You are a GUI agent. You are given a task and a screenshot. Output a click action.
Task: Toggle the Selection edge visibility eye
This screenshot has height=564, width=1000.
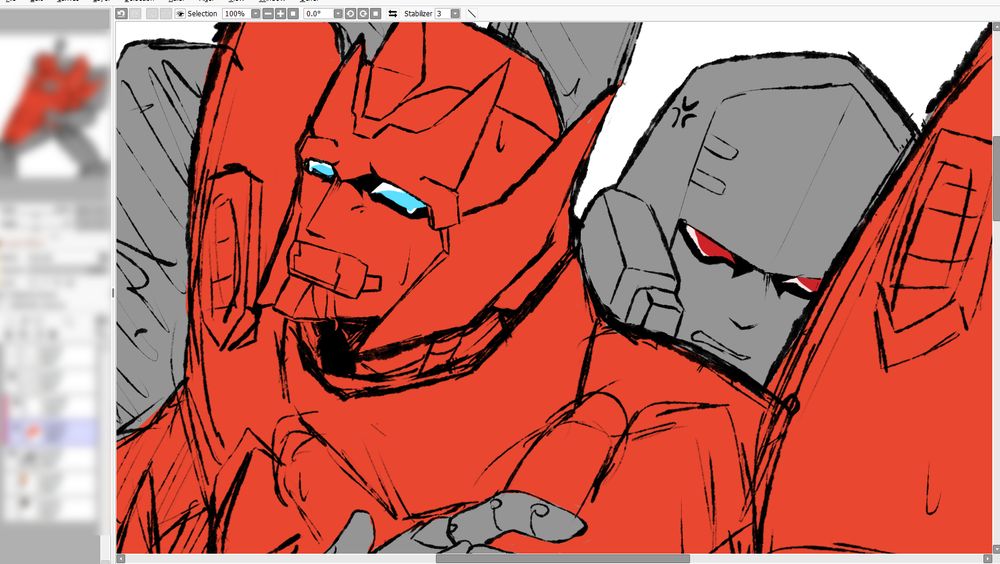(180, 13)
